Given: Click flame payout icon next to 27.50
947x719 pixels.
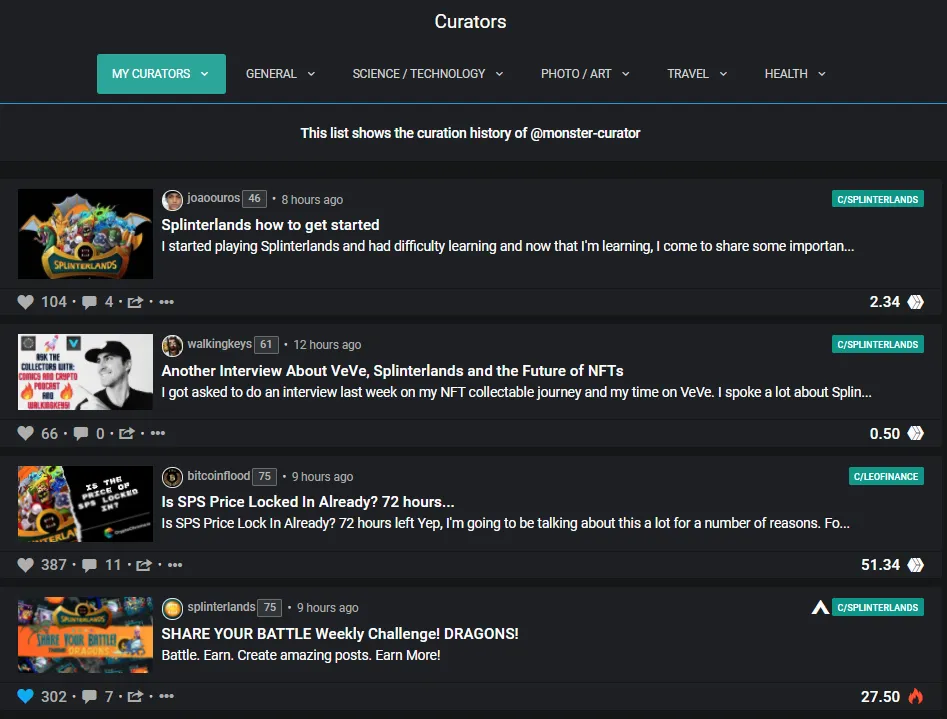Looking at the screenshot, I should tap(916, 696).
